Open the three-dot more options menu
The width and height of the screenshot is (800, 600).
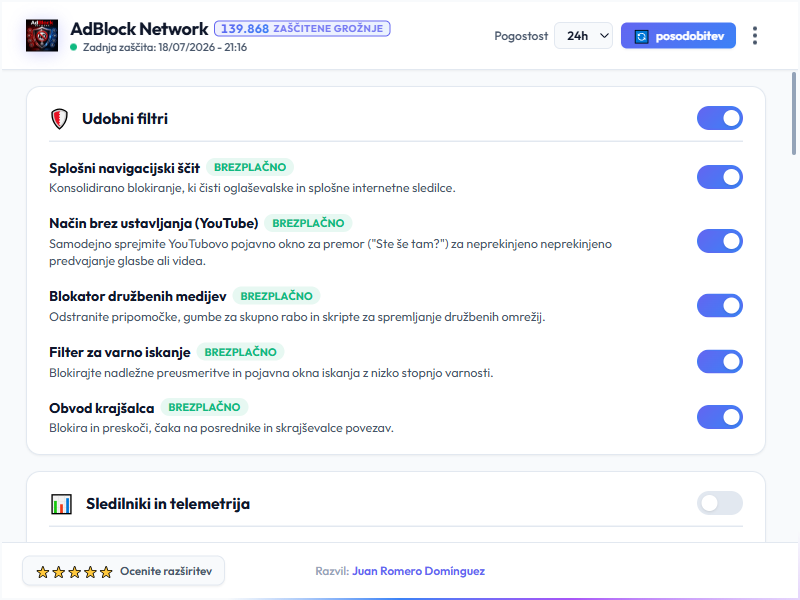pyautogui.click(x=755, y=36)
